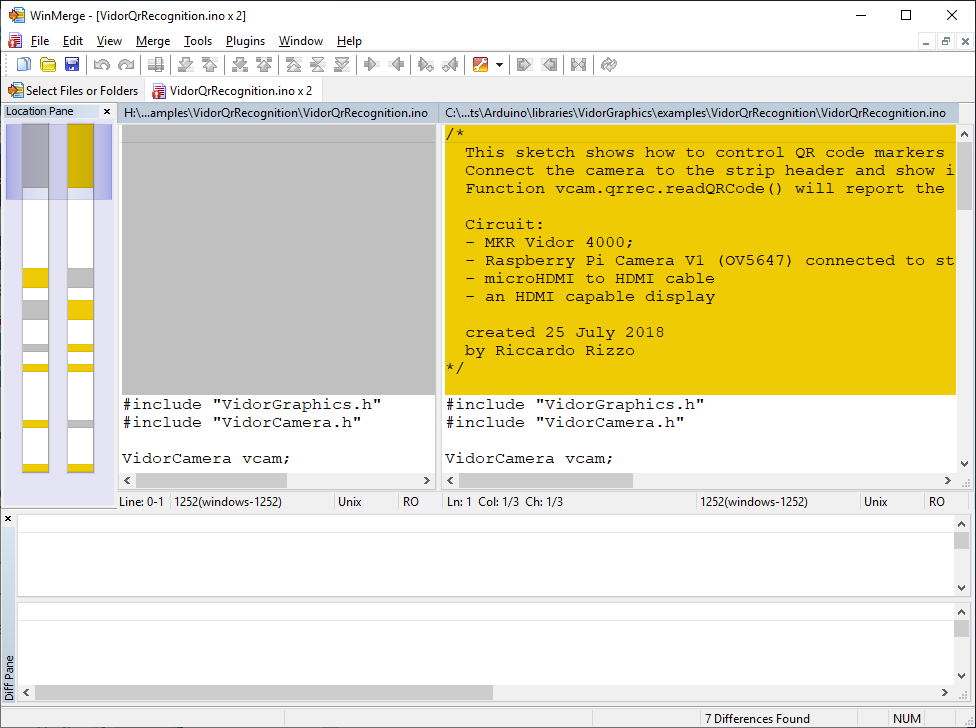The height and width of the screenshot is (728, 976).
Task: Save the file with the floppy disk icon
Action: click(72, 65)
